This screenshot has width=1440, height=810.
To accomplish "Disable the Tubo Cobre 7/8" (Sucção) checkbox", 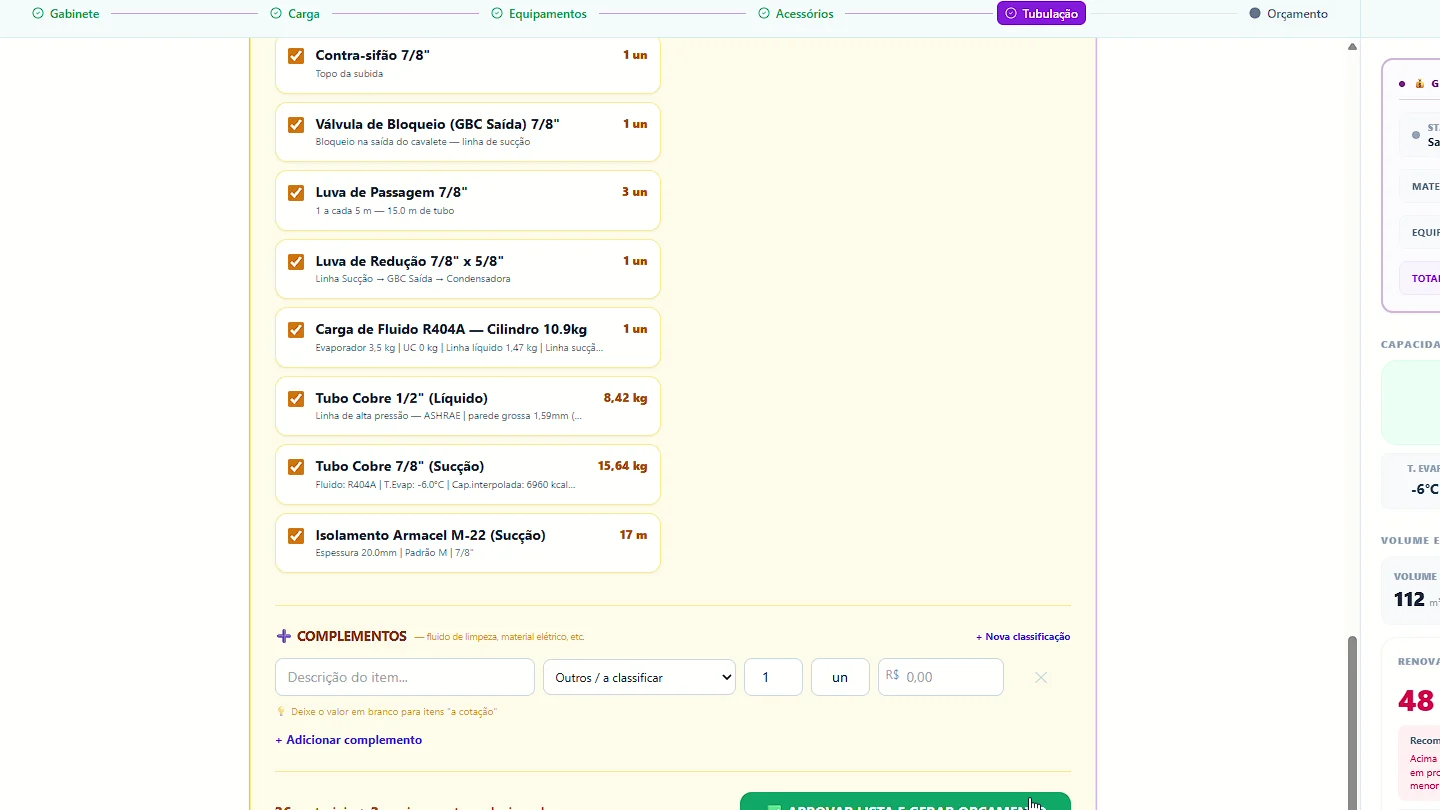I will [296, 467].
